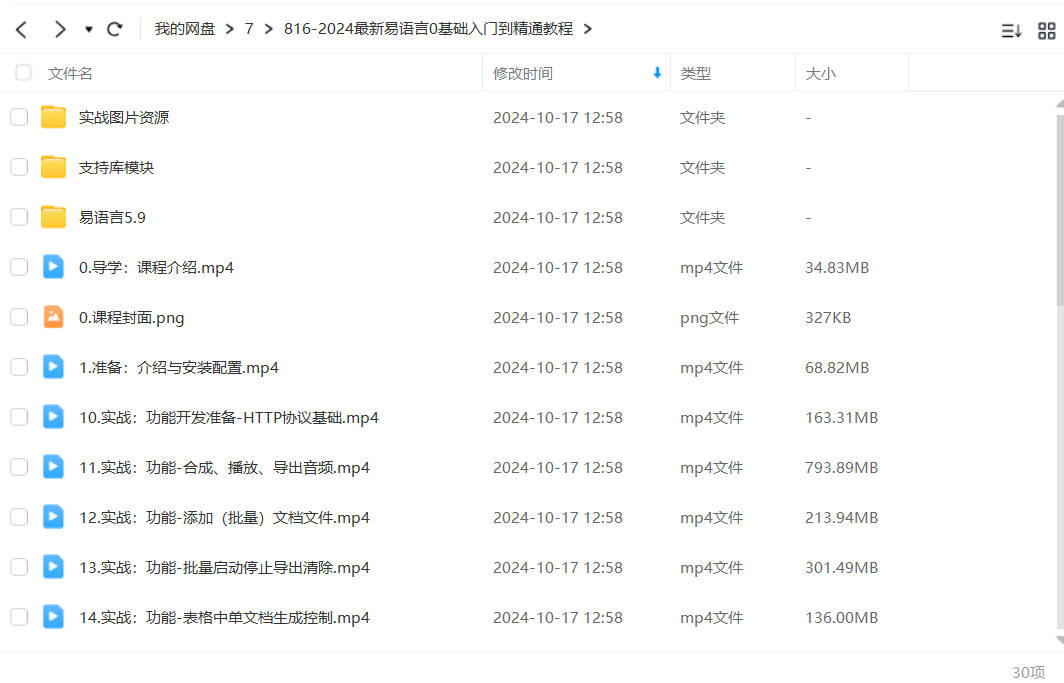Refresh the file list
The height and width of the screenshot is (683, 1064).
coord(115,29)
